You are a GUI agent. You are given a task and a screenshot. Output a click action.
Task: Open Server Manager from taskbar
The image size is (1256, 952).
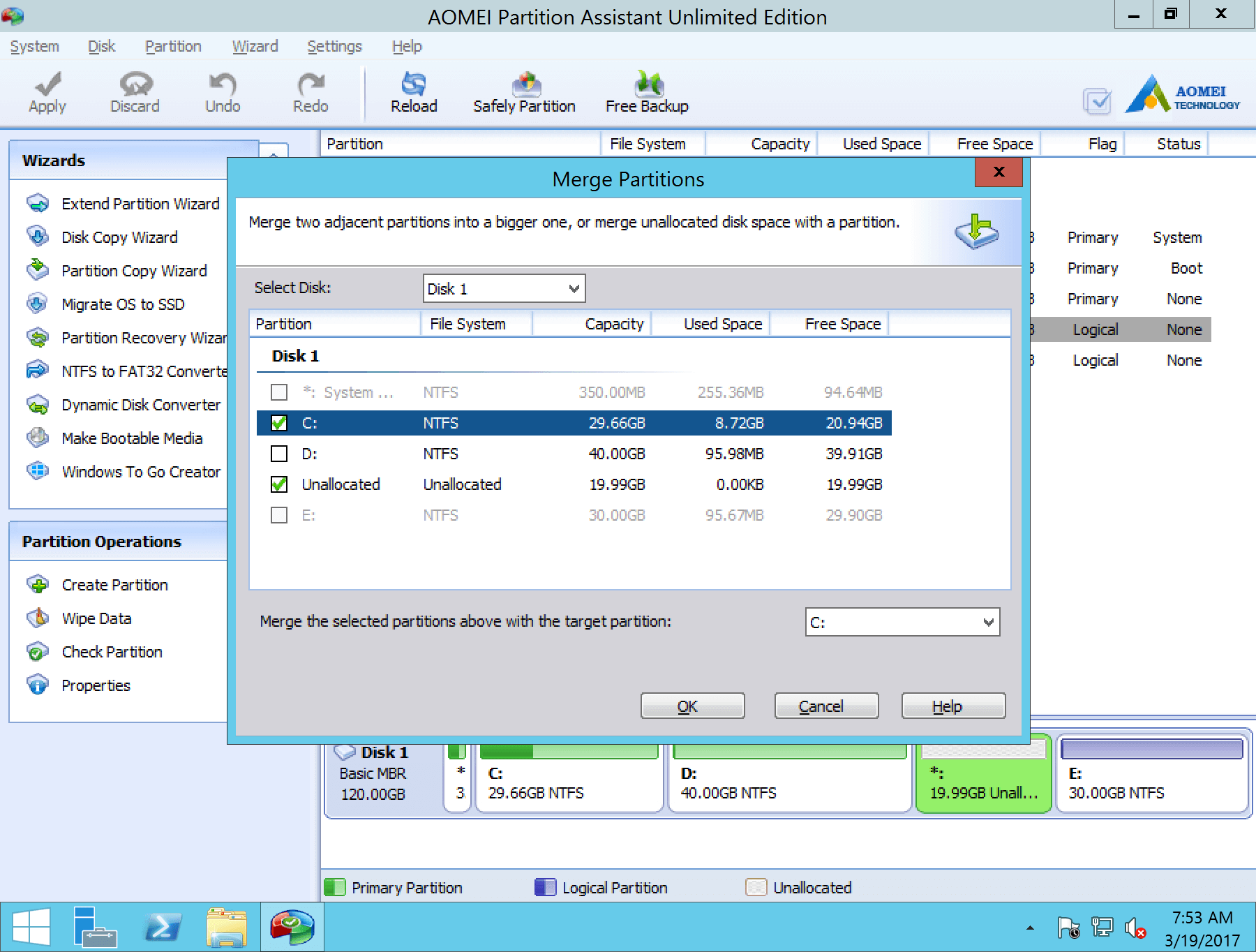(x=95, y=928)
